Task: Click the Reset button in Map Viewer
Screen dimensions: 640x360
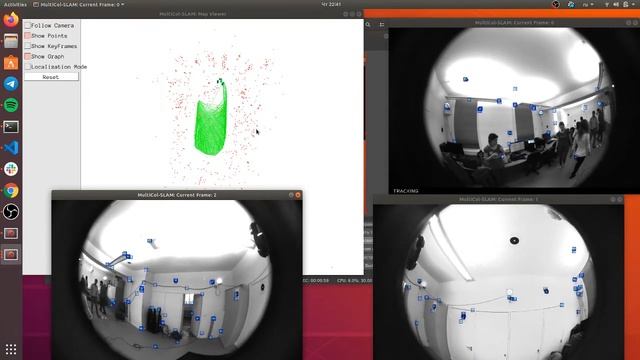Action: click(51, 77)
